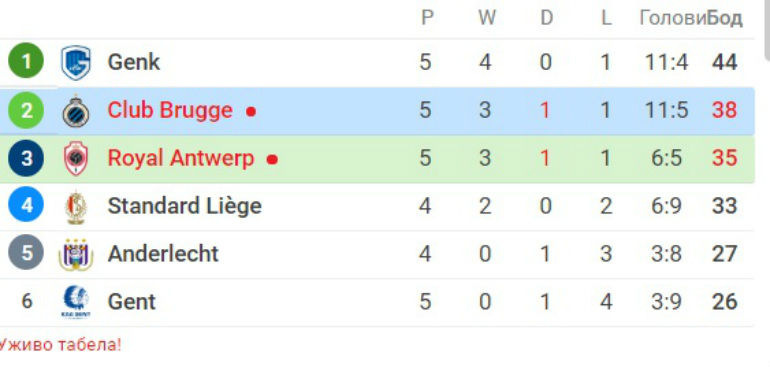The image size is (770, 367).
Task: Click the Уживо табела! live table link
Action: (60, 344)
